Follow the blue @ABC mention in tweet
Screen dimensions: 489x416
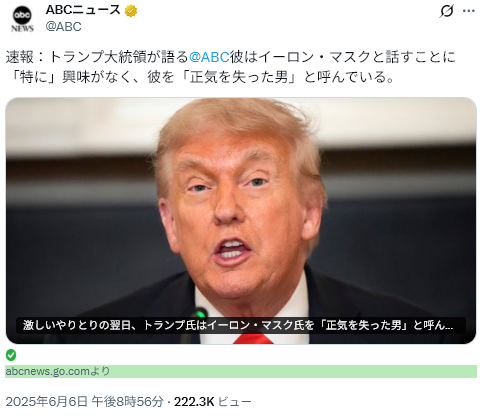[x=209, y=57]
